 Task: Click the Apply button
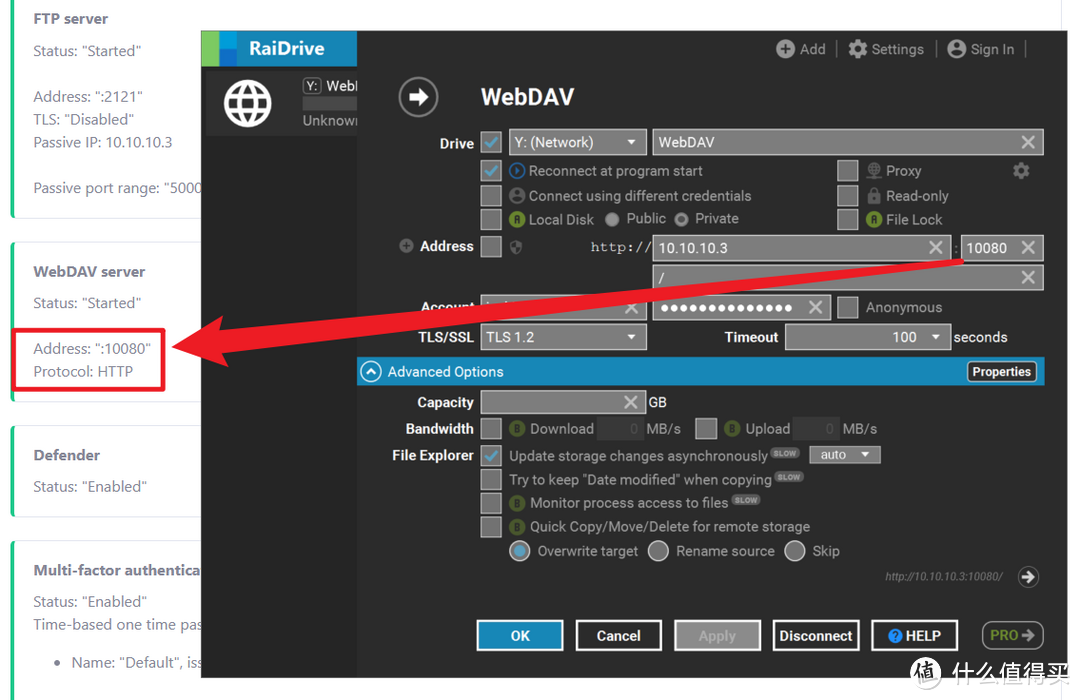pyautogui.click(x=717, y=635)
